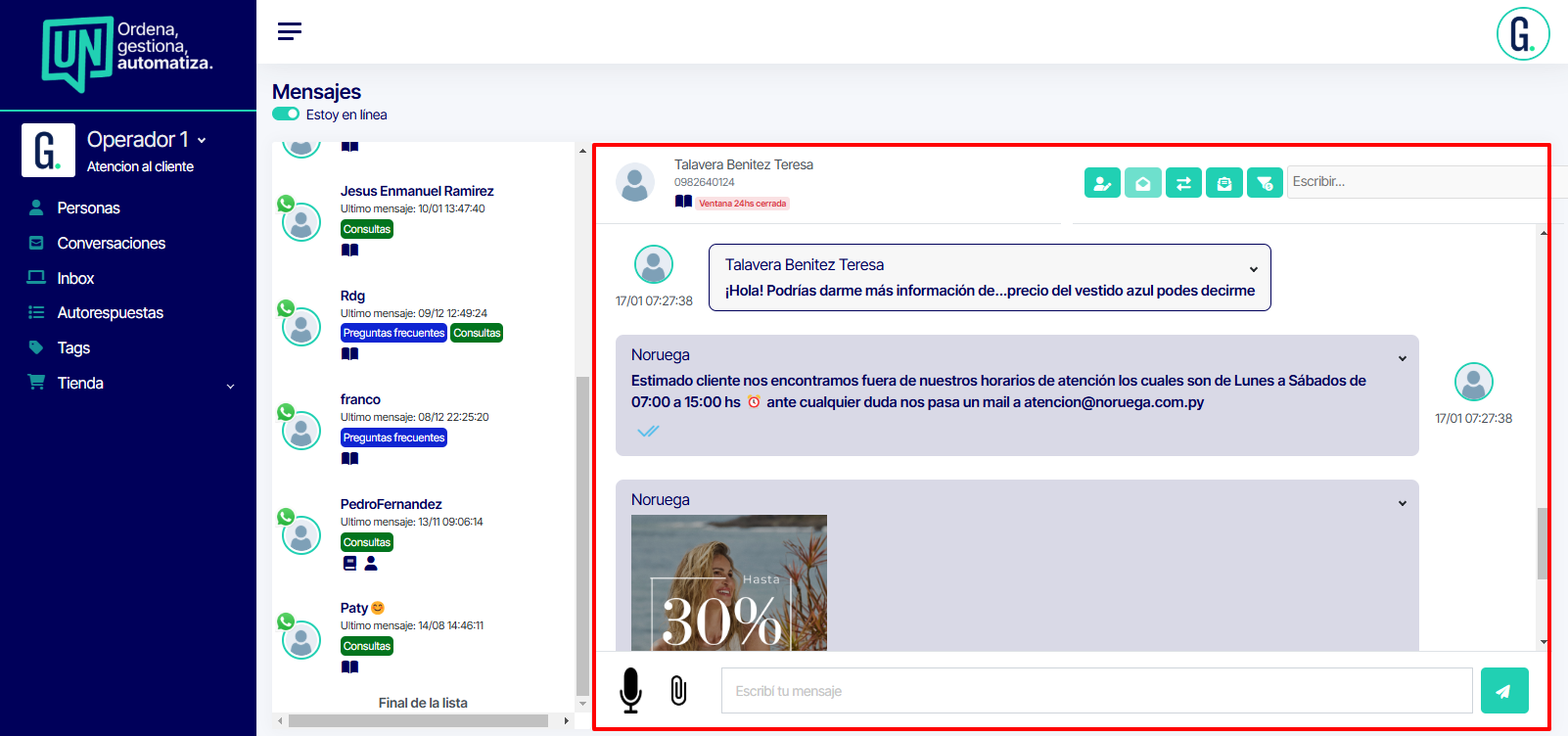Toggle the Estoy en linea switch

[x=286, y=114]
